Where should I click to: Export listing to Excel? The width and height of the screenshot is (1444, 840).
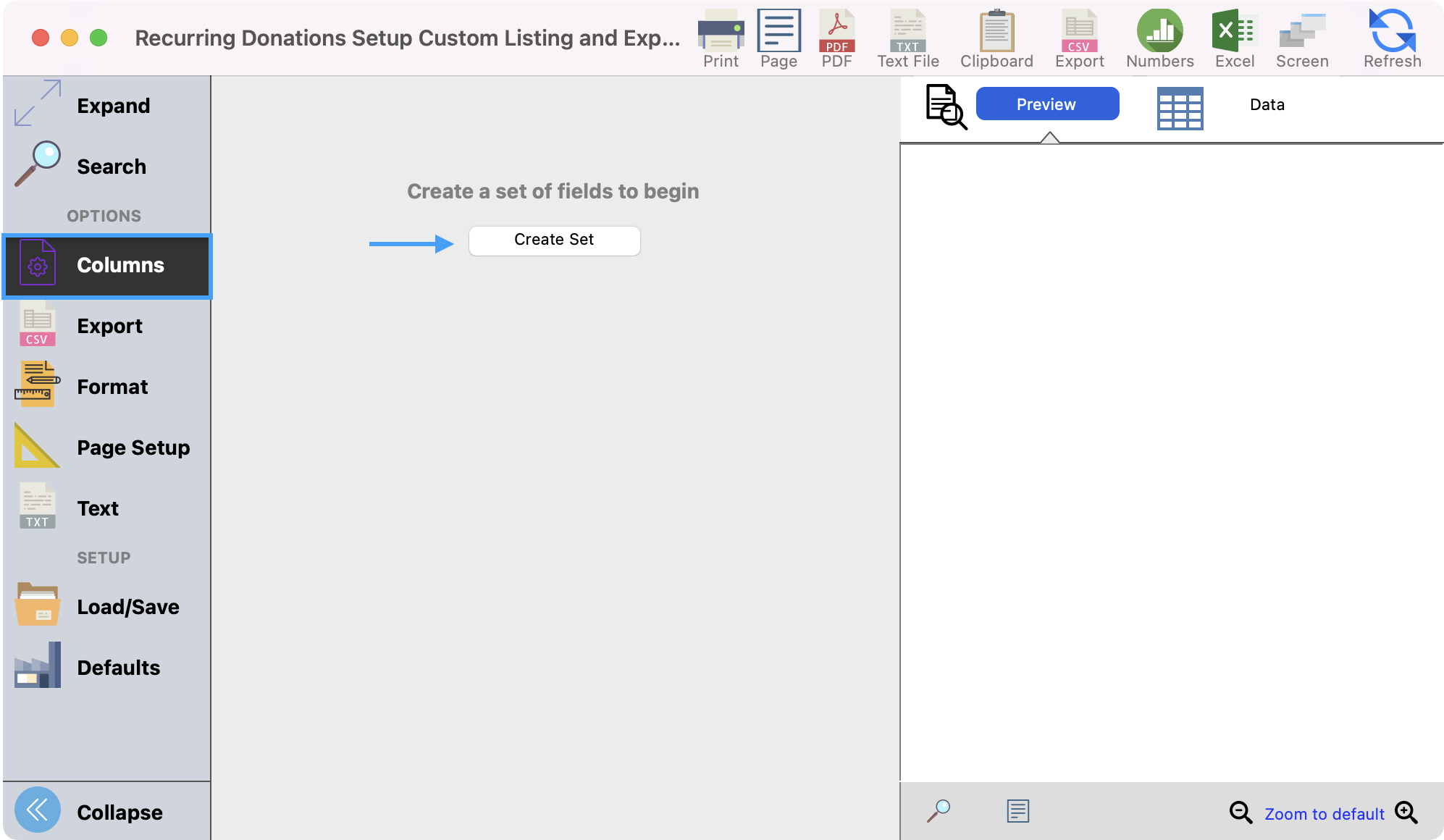click(1234, 39)
